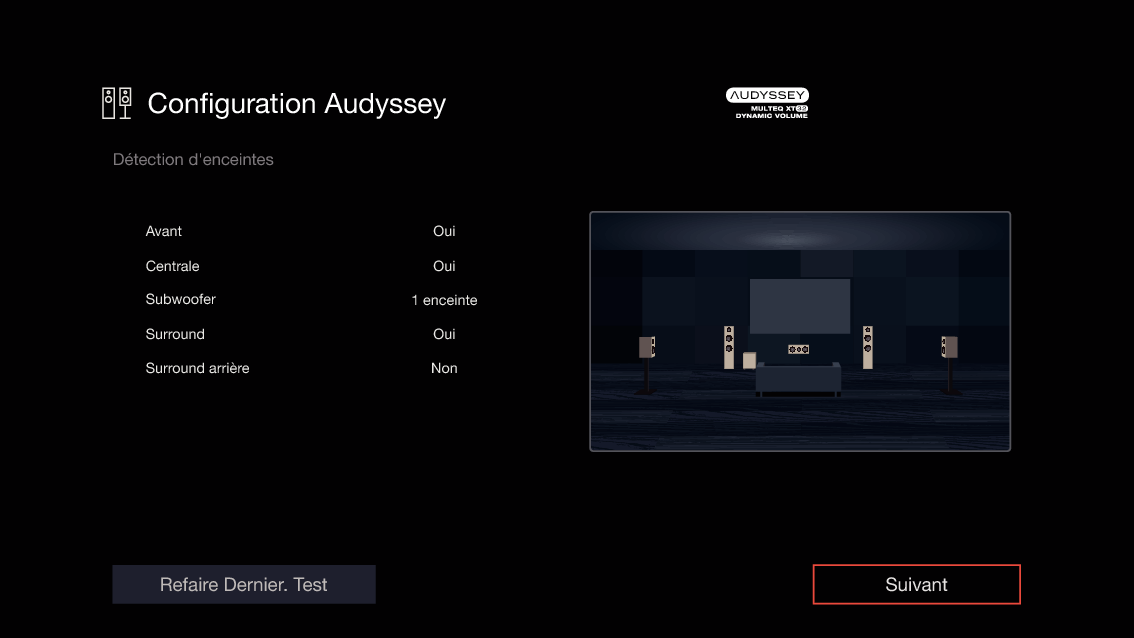Expand the Détection d'enceintes section
This screenshot has height=638, width=1134.
pyautogui.click(x=193, y=159)
